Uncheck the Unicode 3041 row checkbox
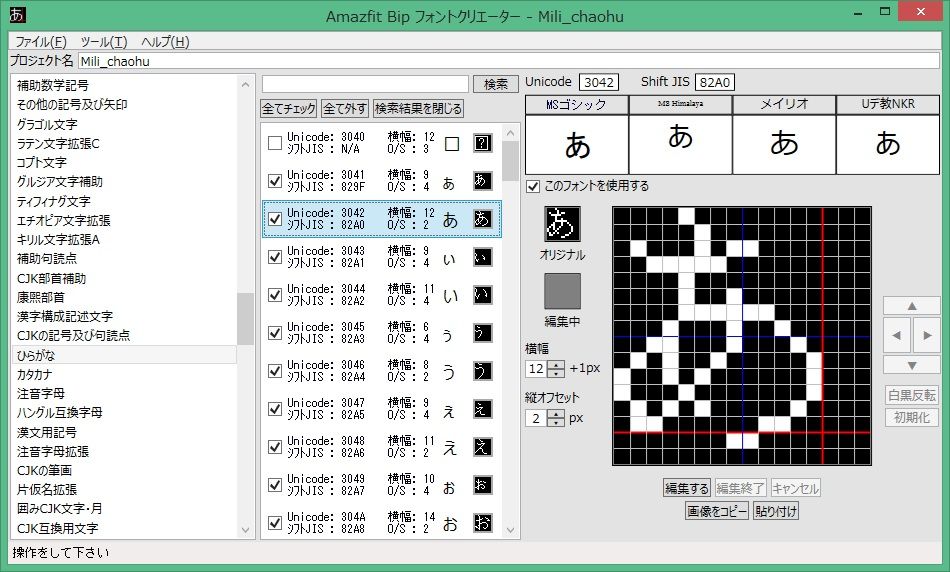The width and height of the screenshot is (950, 572). coord(274,181)
